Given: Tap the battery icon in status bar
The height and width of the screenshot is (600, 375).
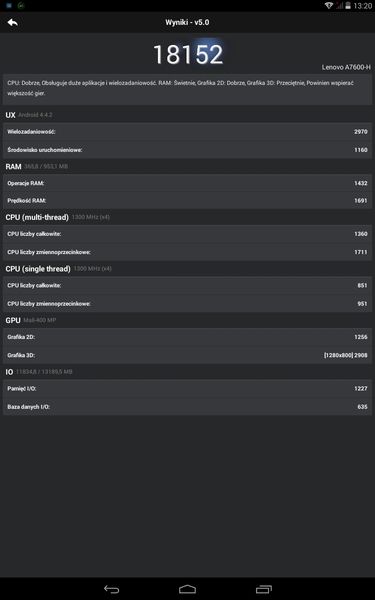Looking at the screenshot, I should [x=348, y=6].
